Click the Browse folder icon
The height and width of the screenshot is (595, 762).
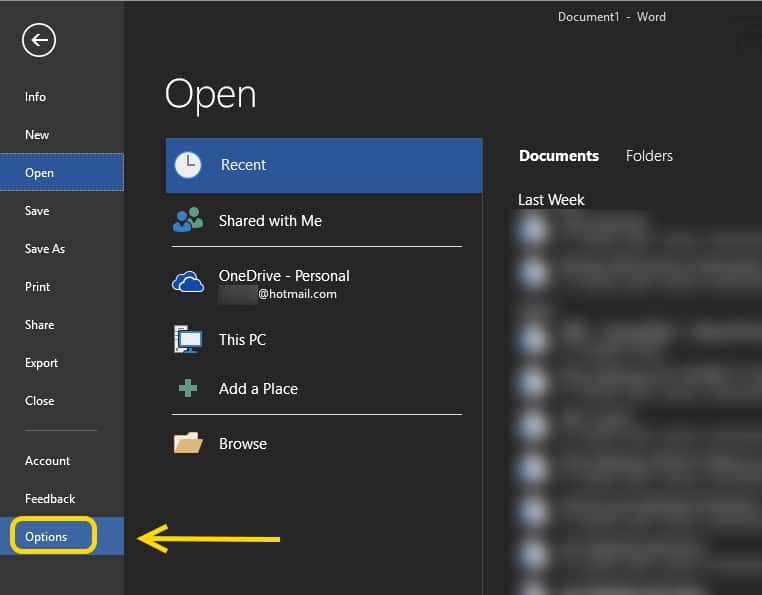(x=188, y=443)
